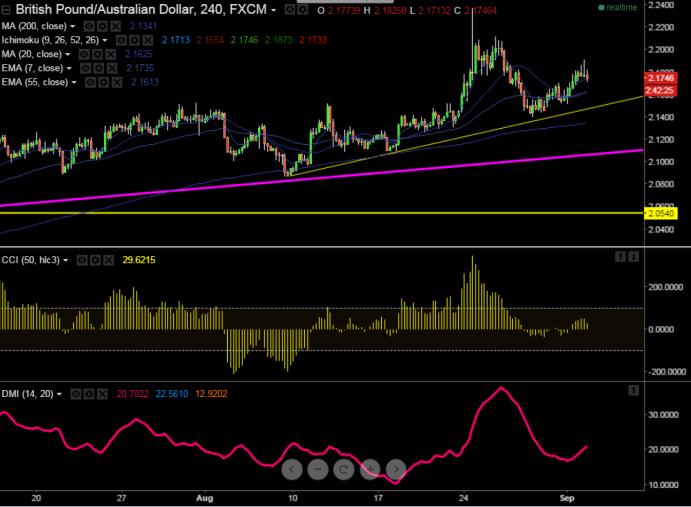The width and height of the screenshot is (691, 507).
Task: Expand EMA (7, close) indicator menu arrow
Action: click(x=69, y=69)
